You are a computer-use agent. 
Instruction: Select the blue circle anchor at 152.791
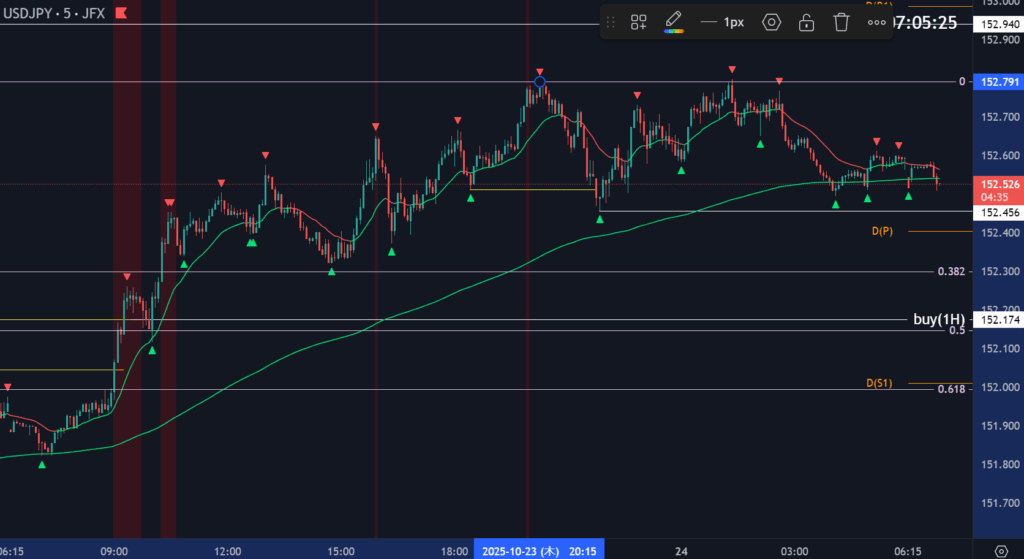pyautogui.click(x=540, y=82)
